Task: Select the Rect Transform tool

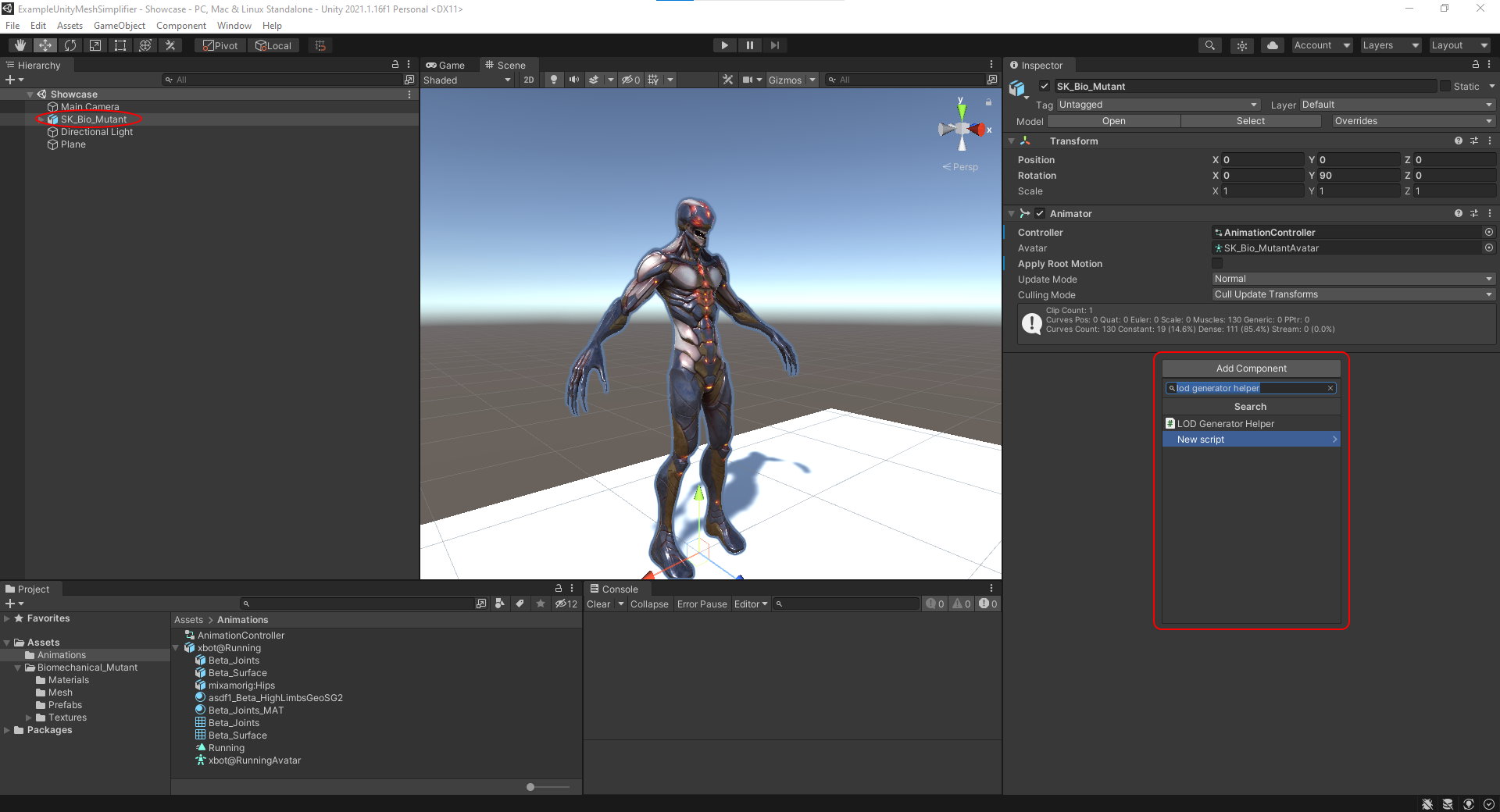Action: coord(120,45)
